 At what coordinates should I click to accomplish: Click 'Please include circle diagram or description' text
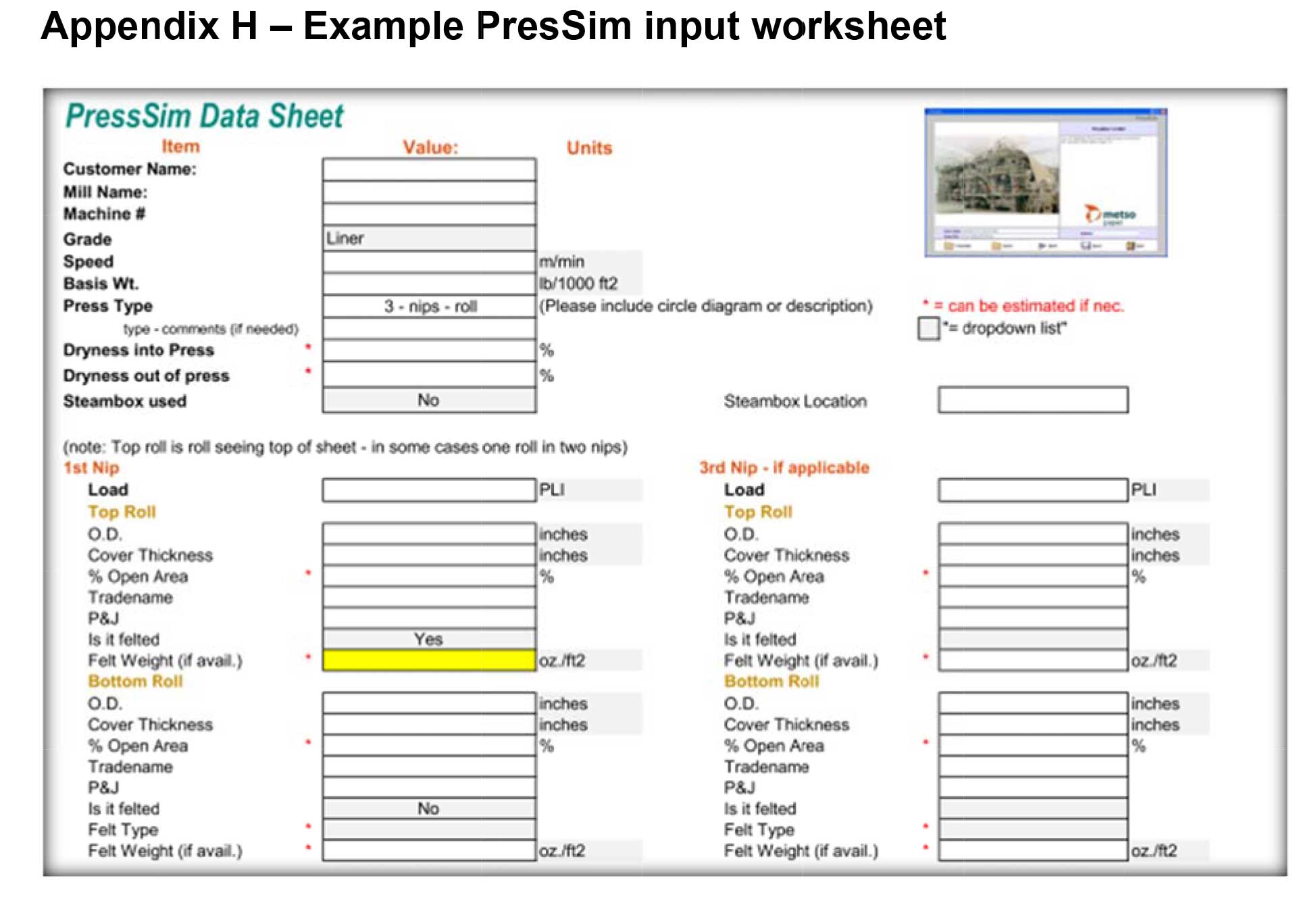click(x=705, y=306)
